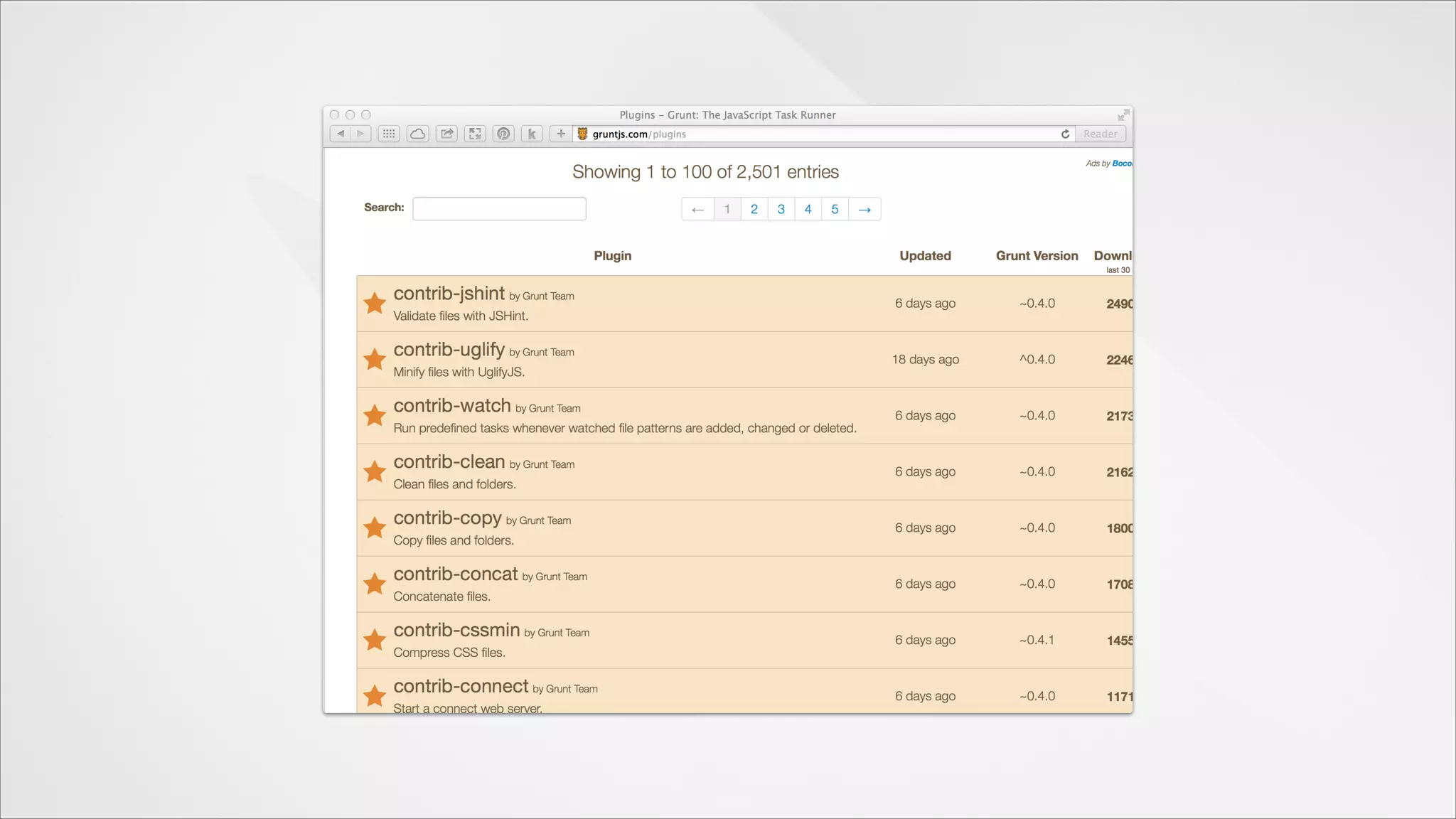The width and height of the screenshot is (1456, 819).
Task: Jump to pagination page 5
Action: tap(835, 209)
